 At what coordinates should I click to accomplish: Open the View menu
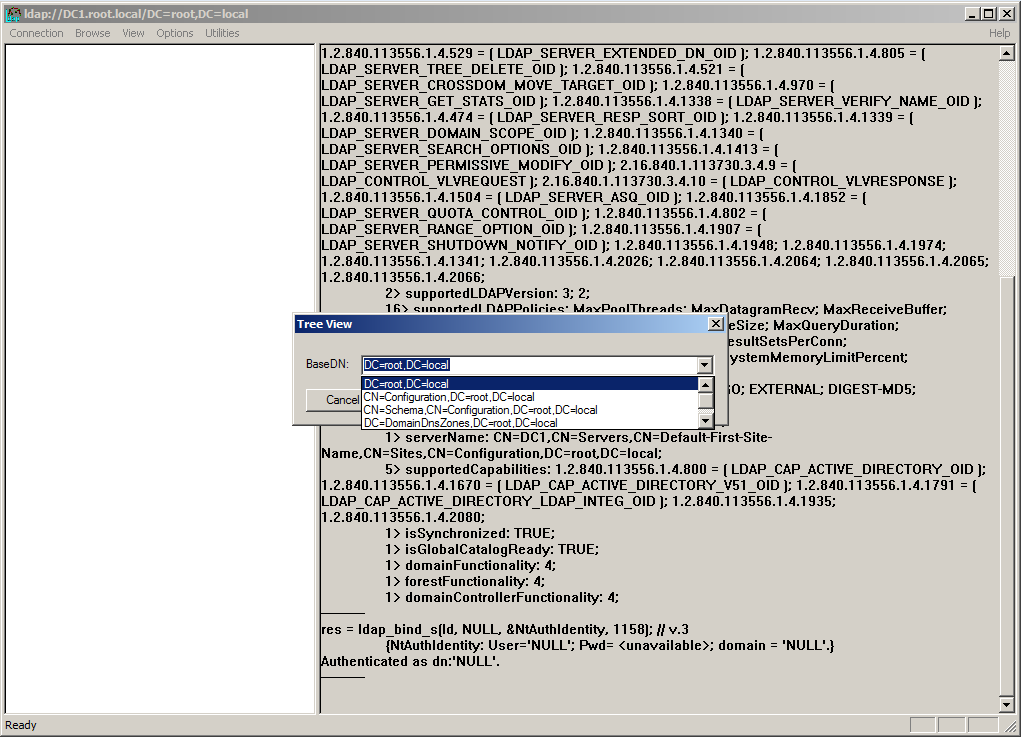132,33
